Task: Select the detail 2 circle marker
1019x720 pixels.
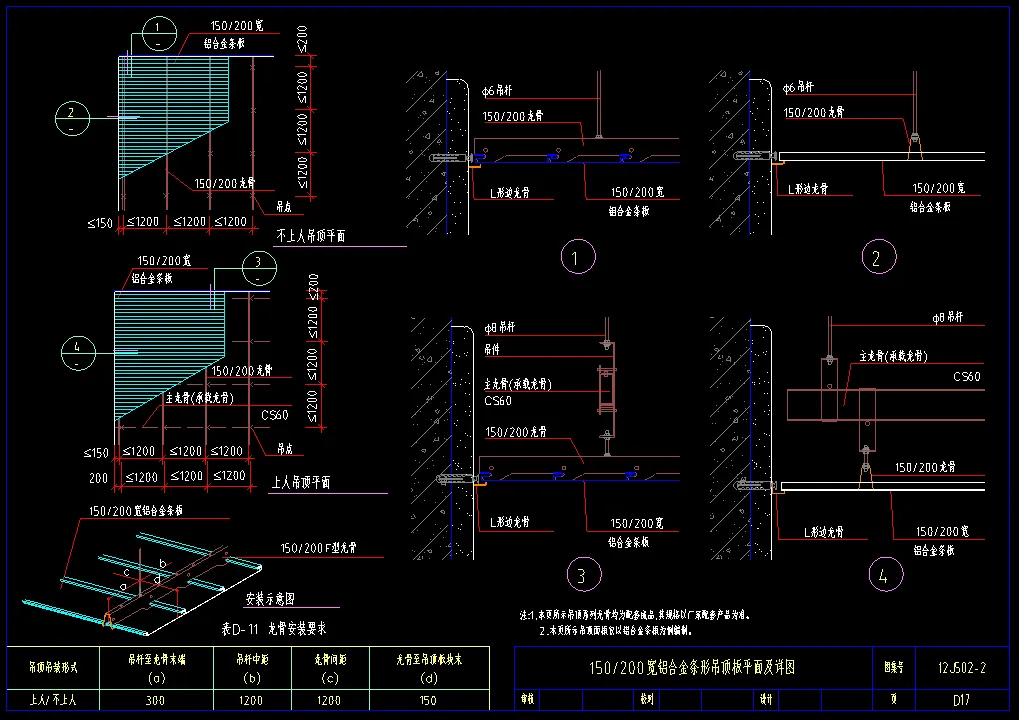Action: (x=877, y=258)
